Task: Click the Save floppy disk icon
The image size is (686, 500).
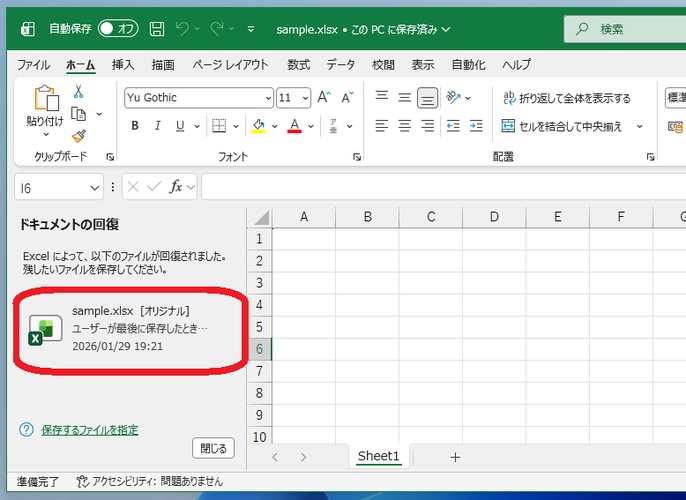Action: [158, 29]
